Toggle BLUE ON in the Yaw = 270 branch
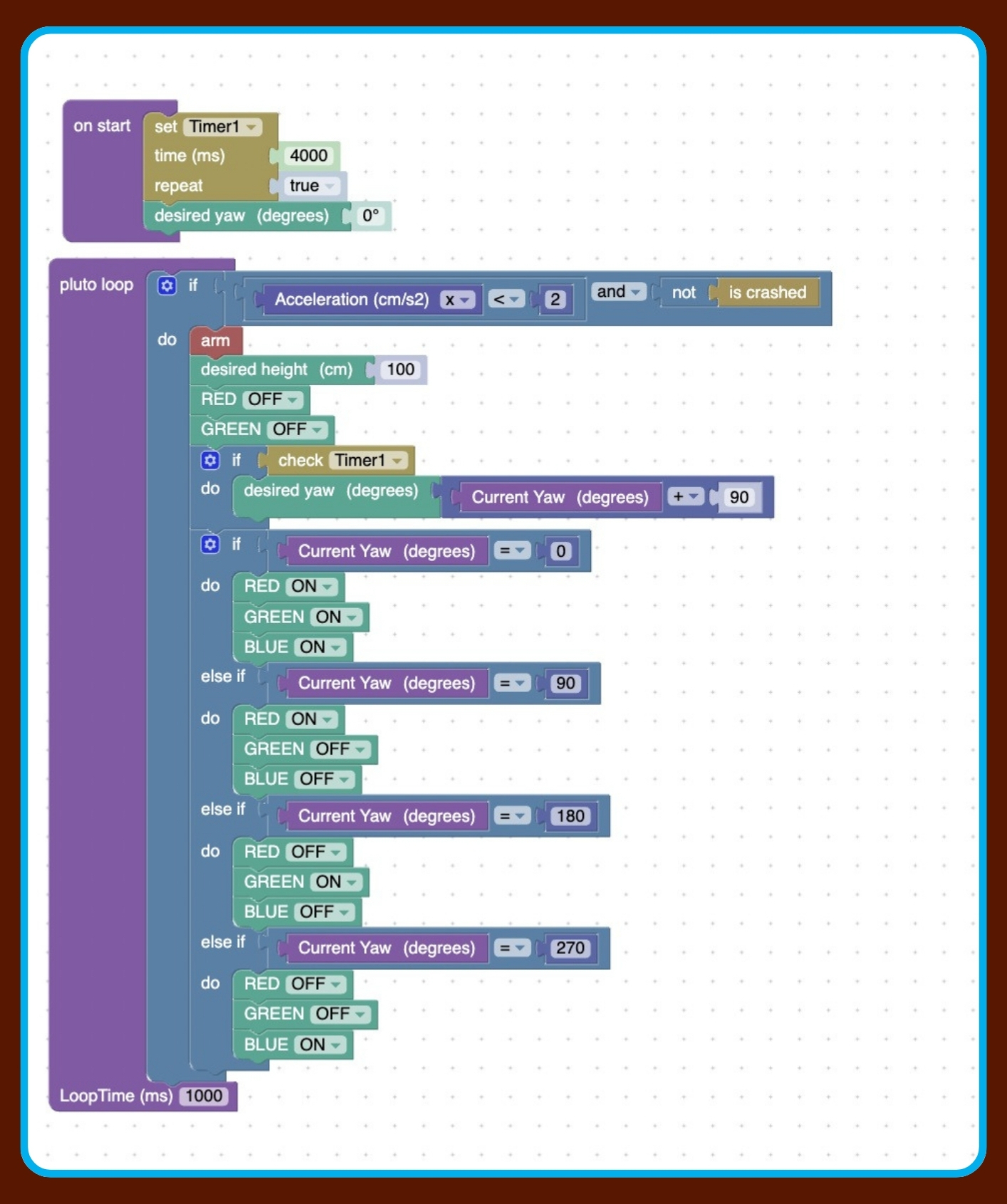Image resolution: width=1007 pixels, height=1204 pixels. (x=320, y=1045)
